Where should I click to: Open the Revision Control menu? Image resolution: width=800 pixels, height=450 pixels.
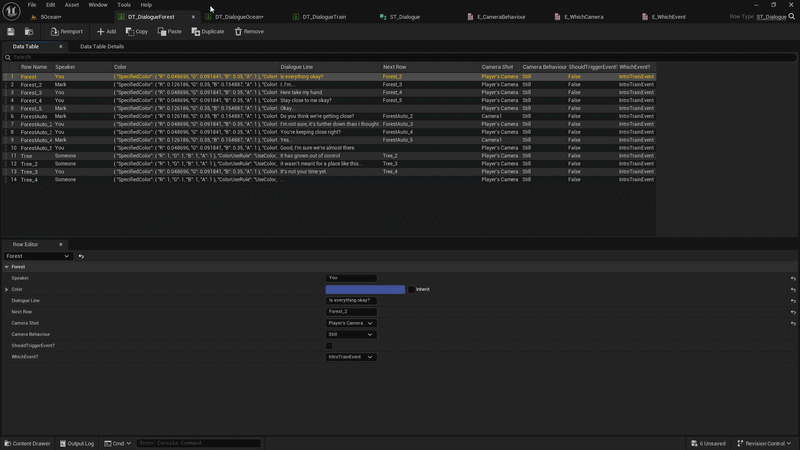[x=765, y=443]
